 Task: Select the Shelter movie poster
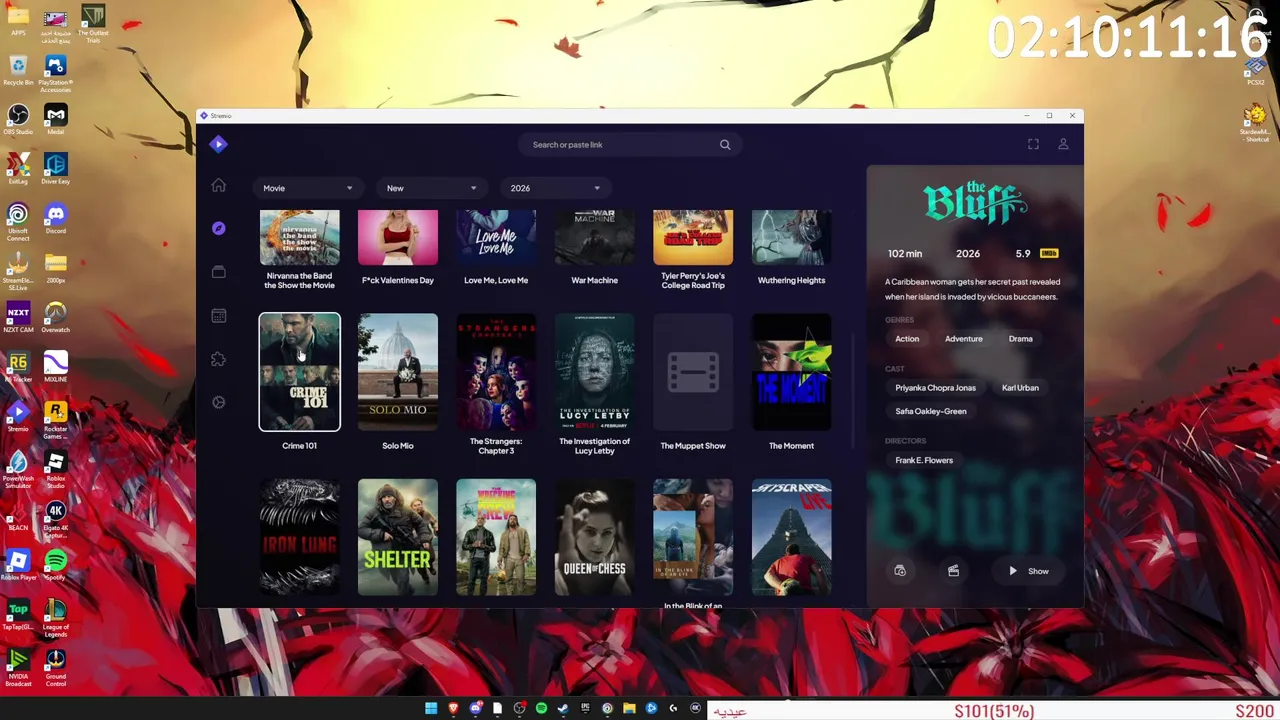pos(398,537)
